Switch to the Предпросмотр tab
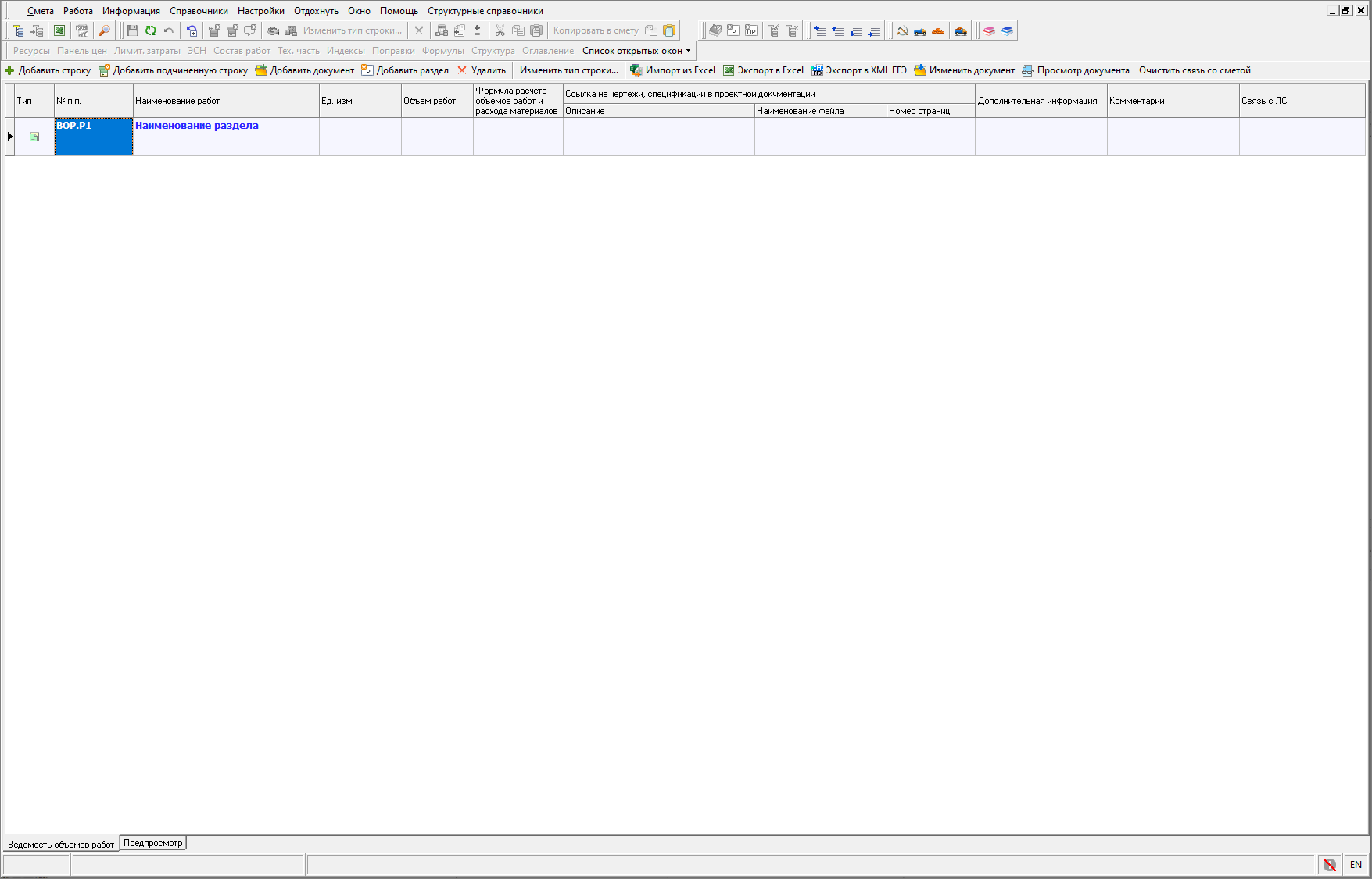1372x879 pixels. [x=153, y=843]
